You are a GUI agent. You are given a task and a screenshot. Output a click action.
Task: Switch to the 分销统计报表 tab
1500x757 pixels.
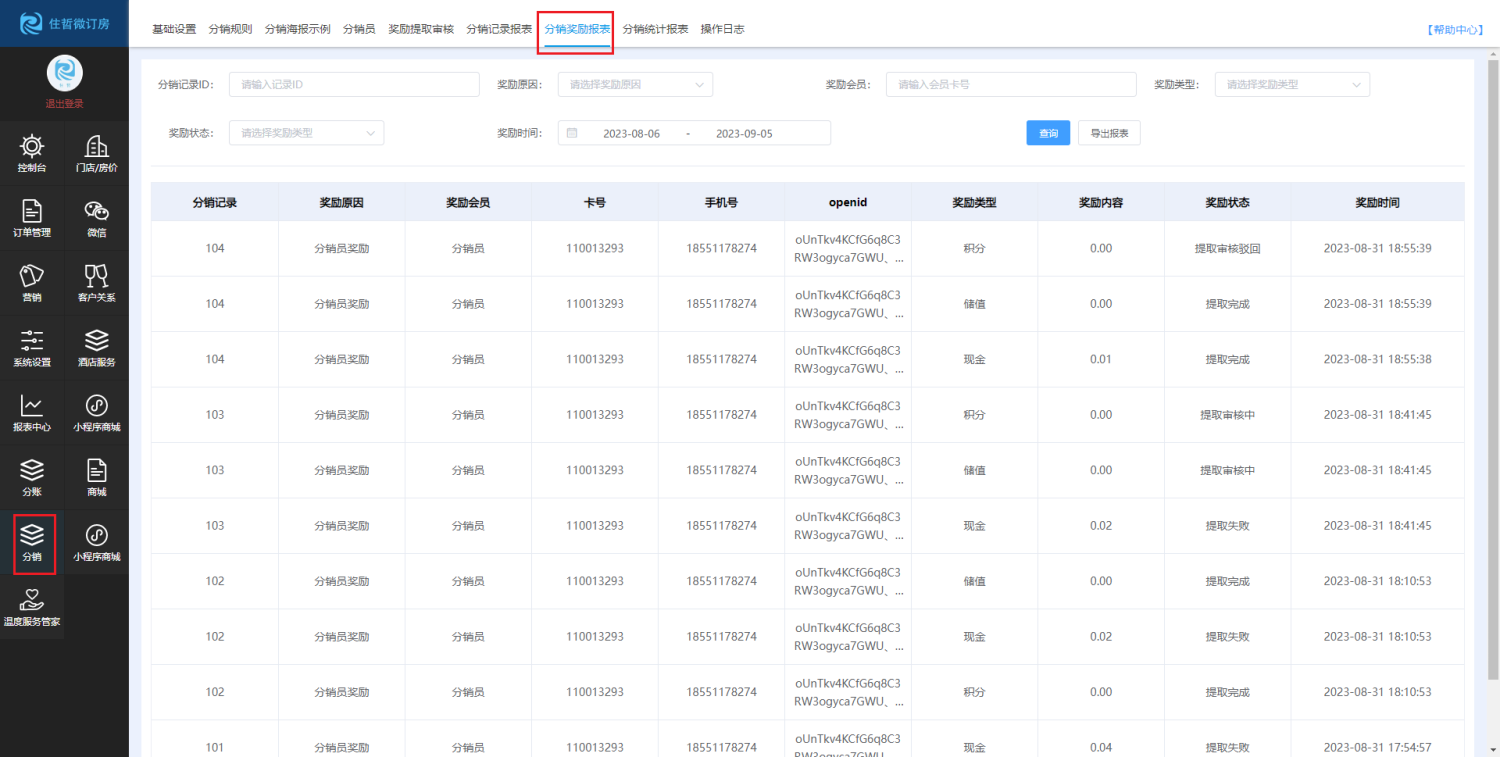click(655, 29)
